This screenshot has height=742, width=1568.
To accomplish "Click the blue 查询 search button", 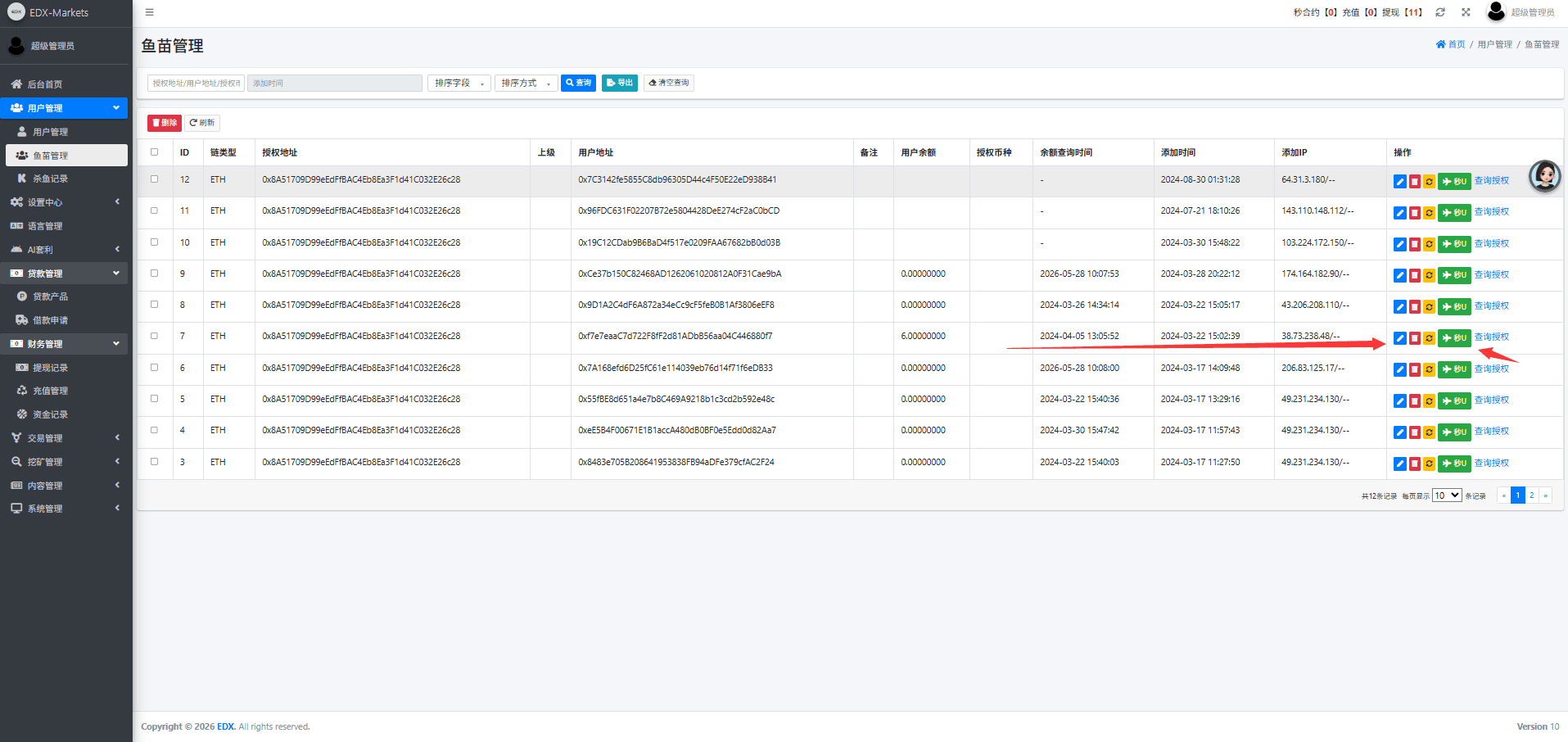I will pyautogui.click(x=578, y=83).
